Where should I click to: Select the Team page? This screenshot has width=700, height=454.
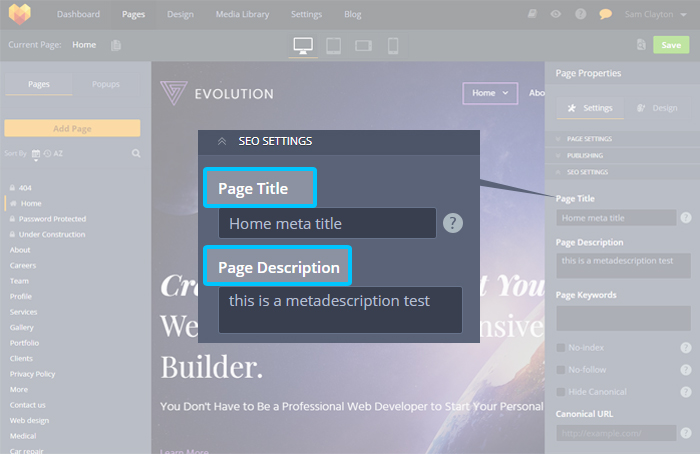(19, 281)
